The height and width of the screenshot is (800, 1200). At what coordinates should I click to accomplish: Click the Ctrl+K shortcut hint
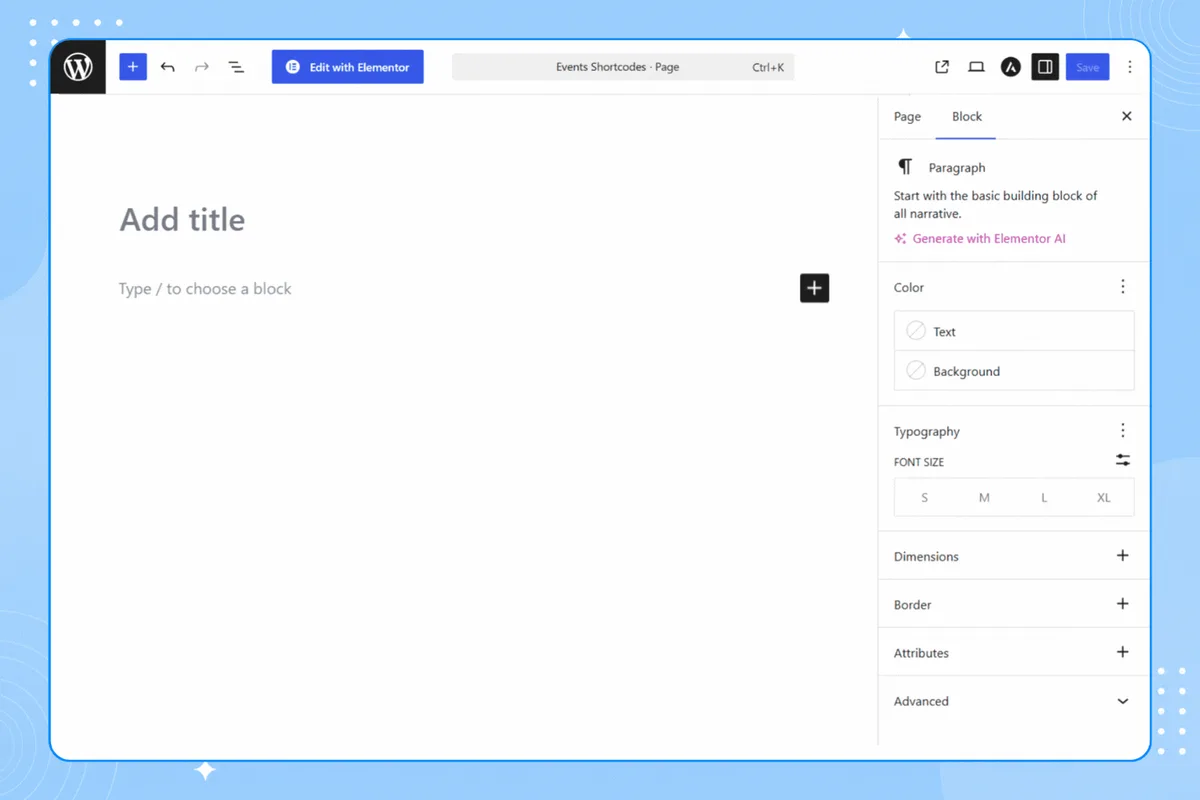point(769,67)
